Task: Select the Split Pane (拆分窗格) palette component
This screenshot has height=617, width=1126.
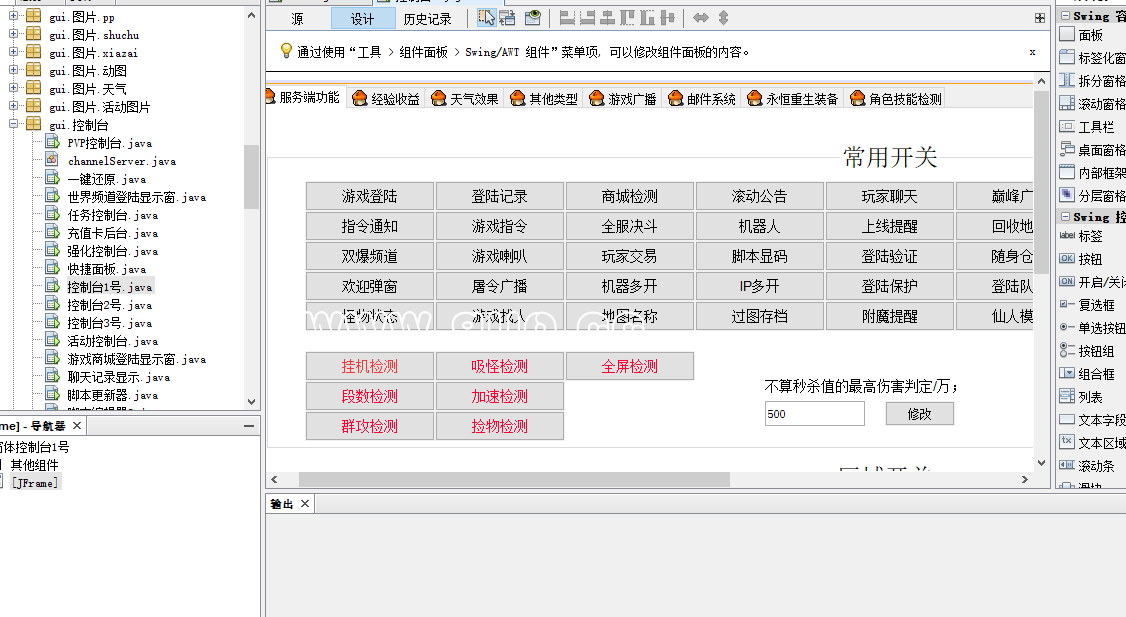Action: (x=1092, y=80)
